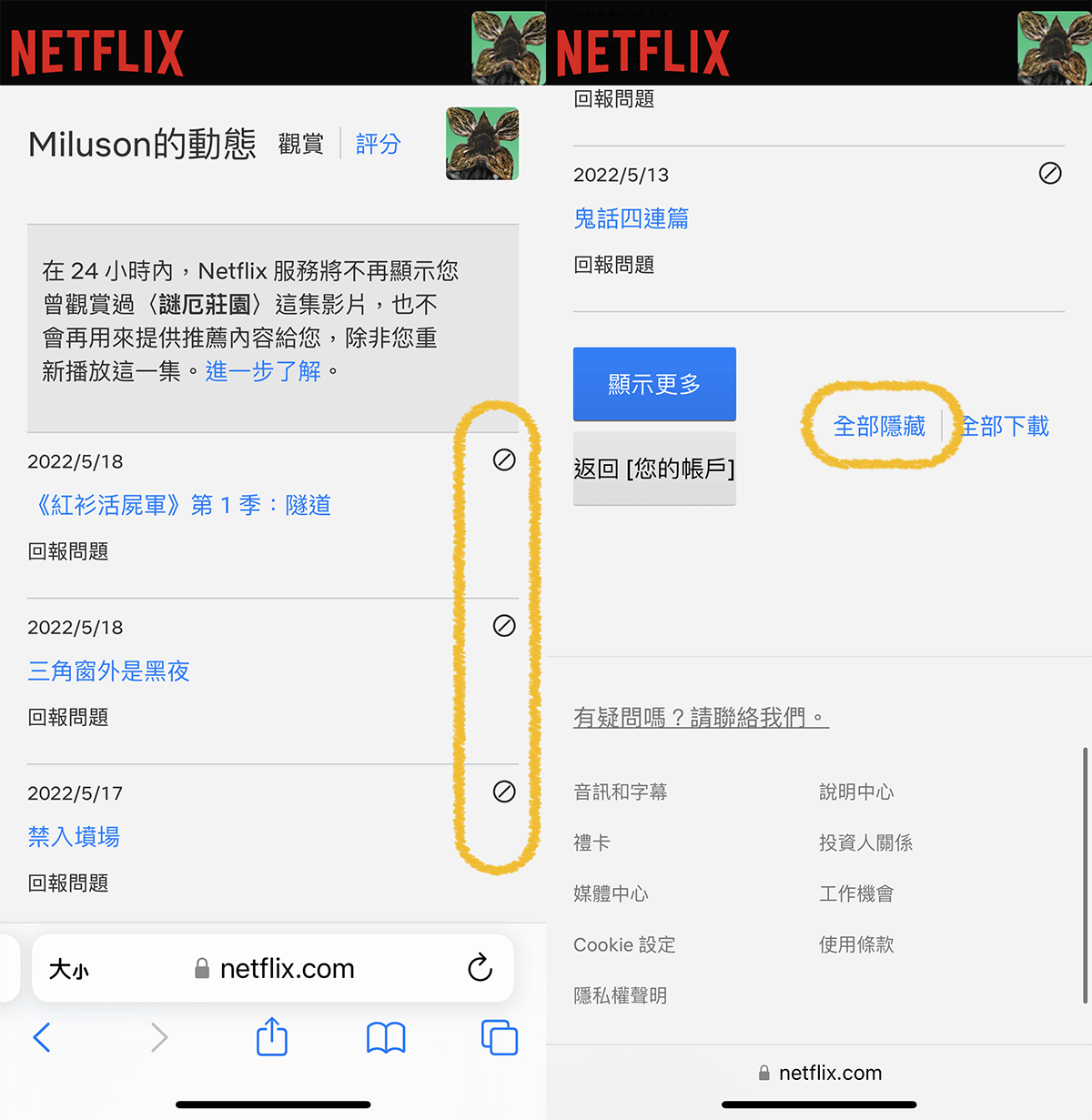Hide the 禁入墳場 entry with its circle-slash icon
Image resolution: width=1092 pixels, height=1120 pixels.
504,792
